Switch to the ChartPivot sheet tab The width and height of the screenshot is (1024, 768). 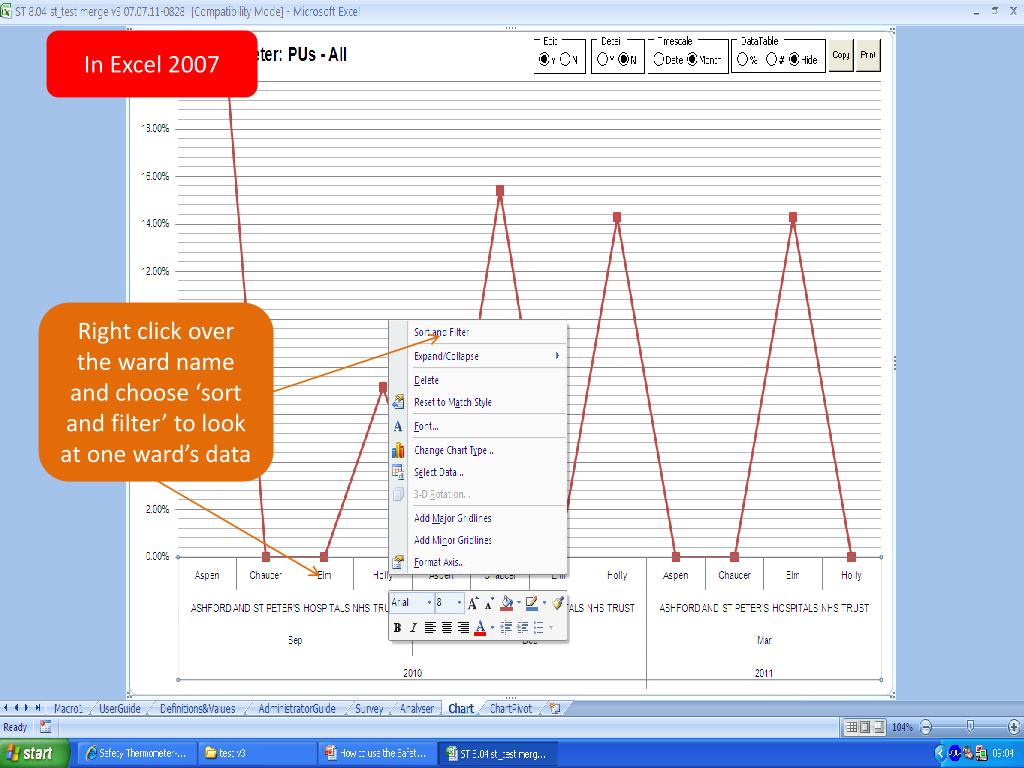pos(511,709)
